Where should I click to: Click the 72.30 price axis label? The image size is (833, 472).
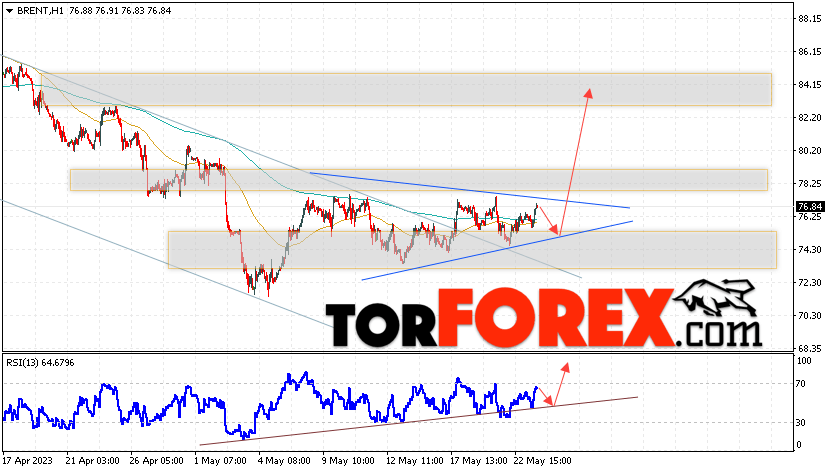810,283
